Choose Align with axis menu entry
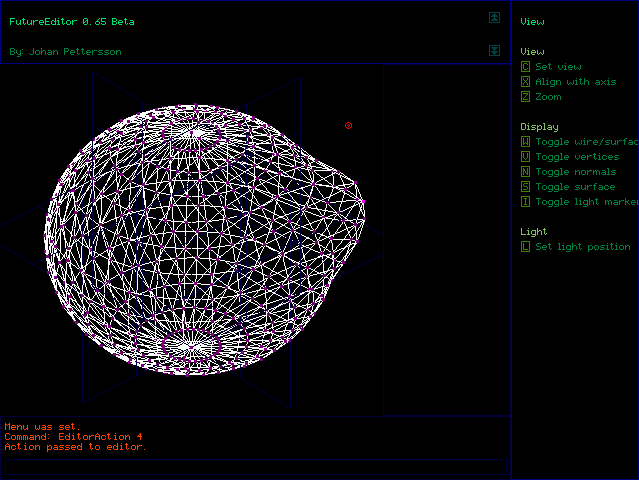Viewport: 639px width, 480px height. coord(575,82)
